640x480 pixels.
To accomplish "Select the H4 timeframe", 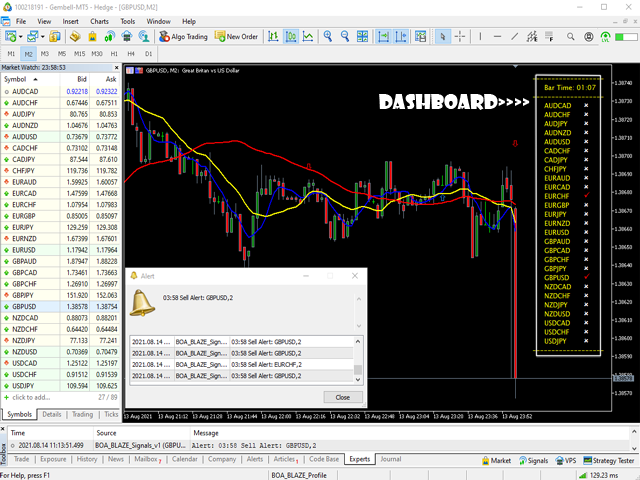I will [131, 54].
